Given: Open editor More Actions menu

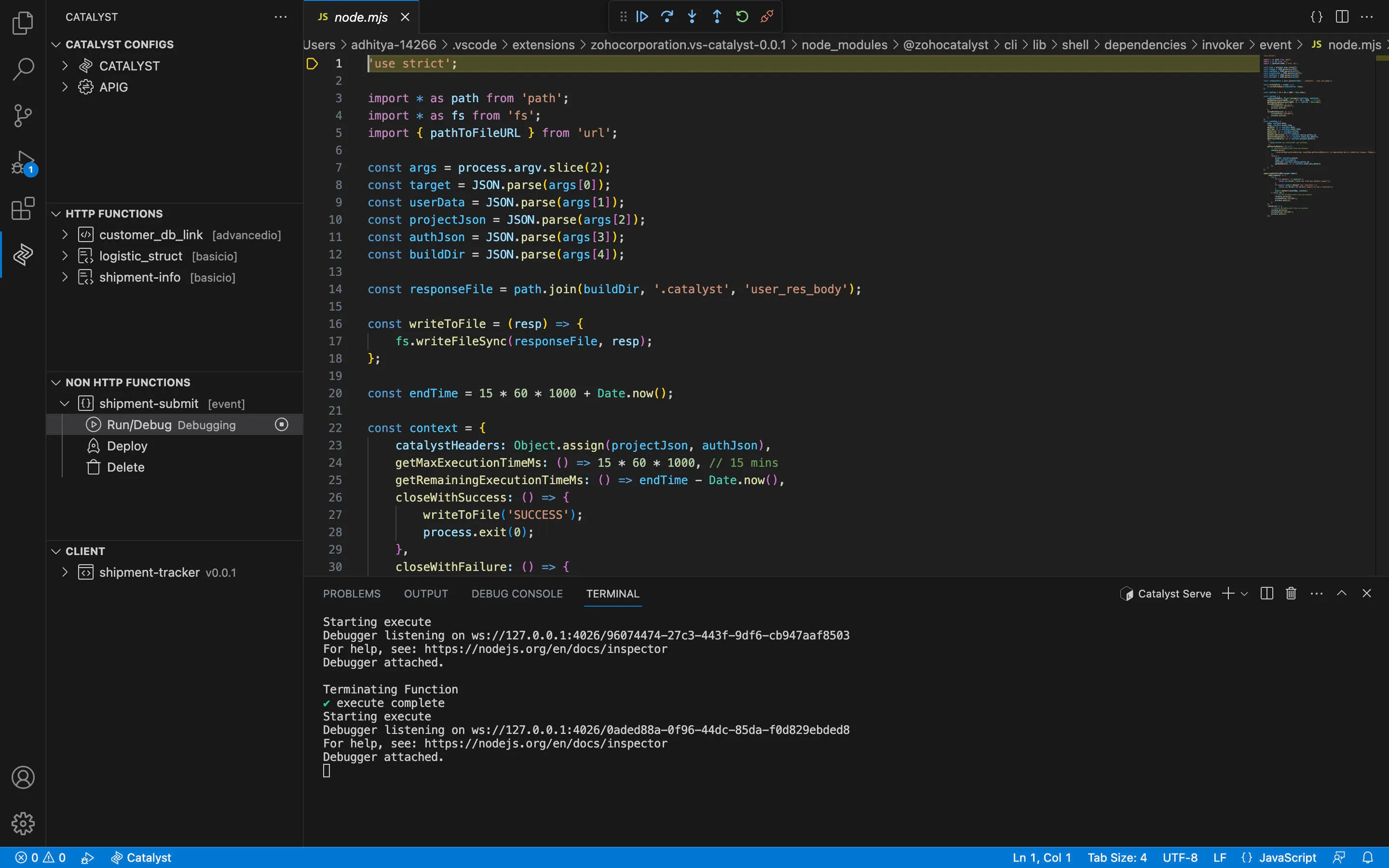Looking at the screenshot, I should [1367, 17].
